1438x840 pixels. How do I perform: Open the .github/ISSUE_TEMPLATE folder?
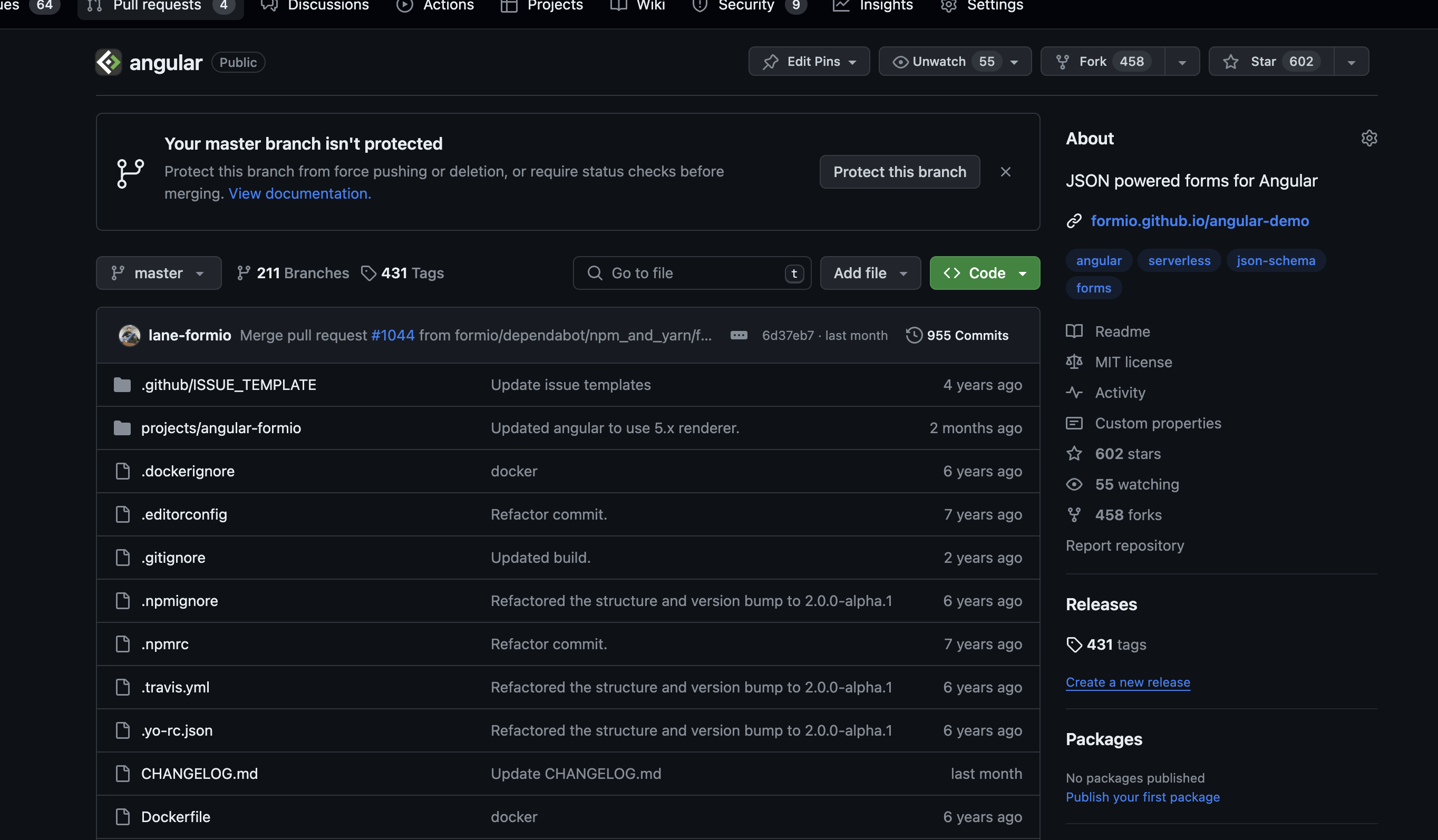coord(228,385)
